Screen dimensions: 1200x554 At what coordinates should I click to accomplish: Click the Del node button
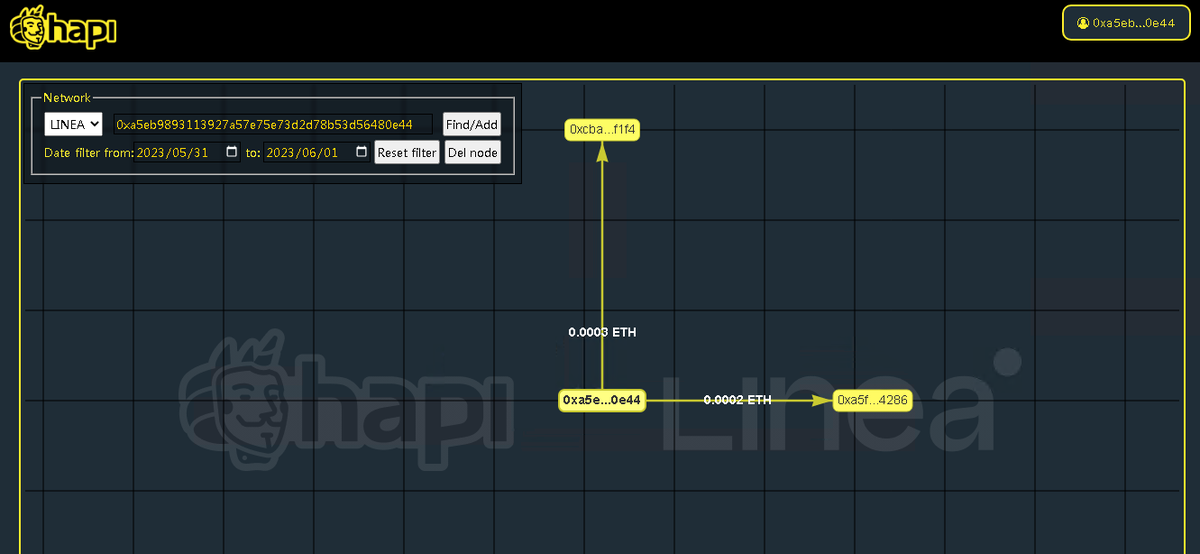(x=472, y=153)
